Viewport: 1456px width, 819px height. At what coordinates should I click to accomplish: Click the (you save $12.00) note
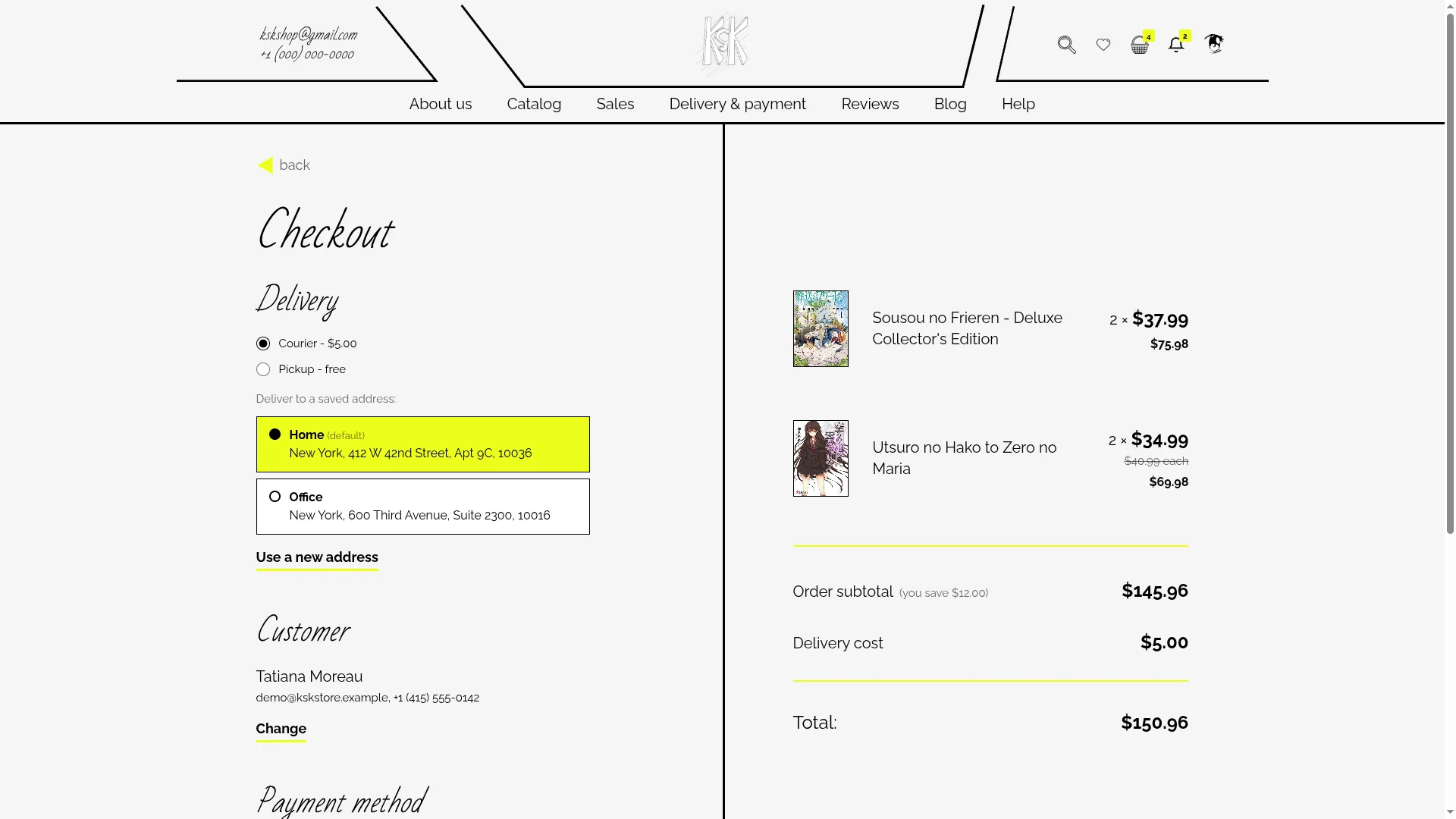click(943, 593)
